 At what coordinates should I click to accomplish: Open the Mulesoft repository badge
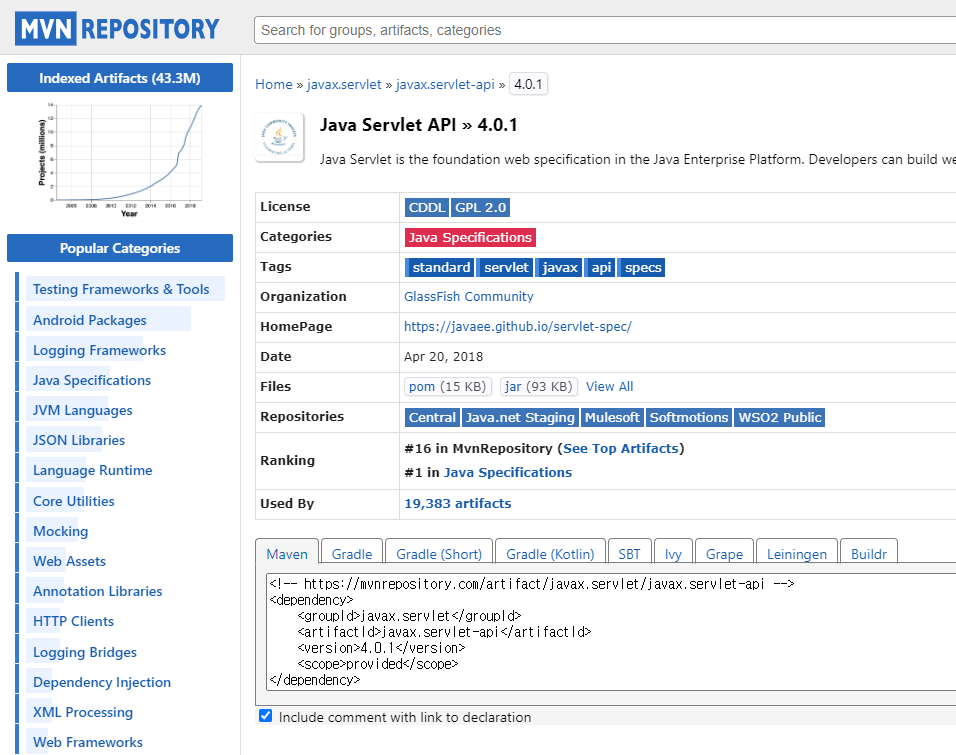point(612,417)
